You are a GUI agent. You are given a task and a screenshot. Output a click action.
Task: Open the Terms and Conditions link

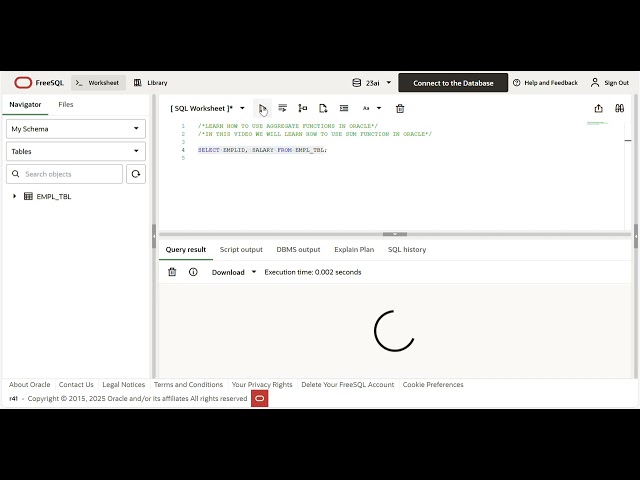[x=188, y=384]
